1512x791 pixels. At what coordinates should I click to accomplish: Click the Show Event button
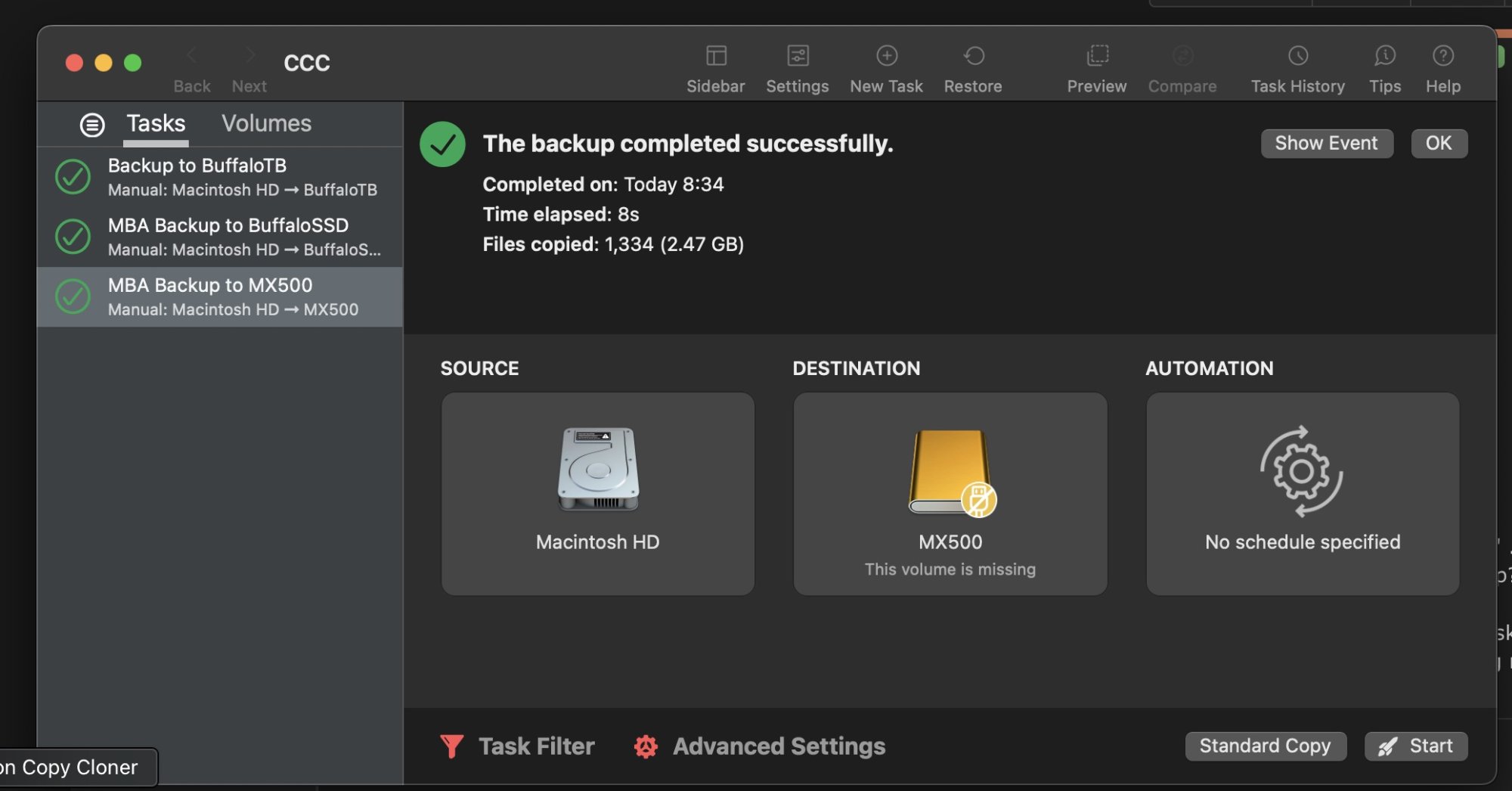click(1327, 144)
